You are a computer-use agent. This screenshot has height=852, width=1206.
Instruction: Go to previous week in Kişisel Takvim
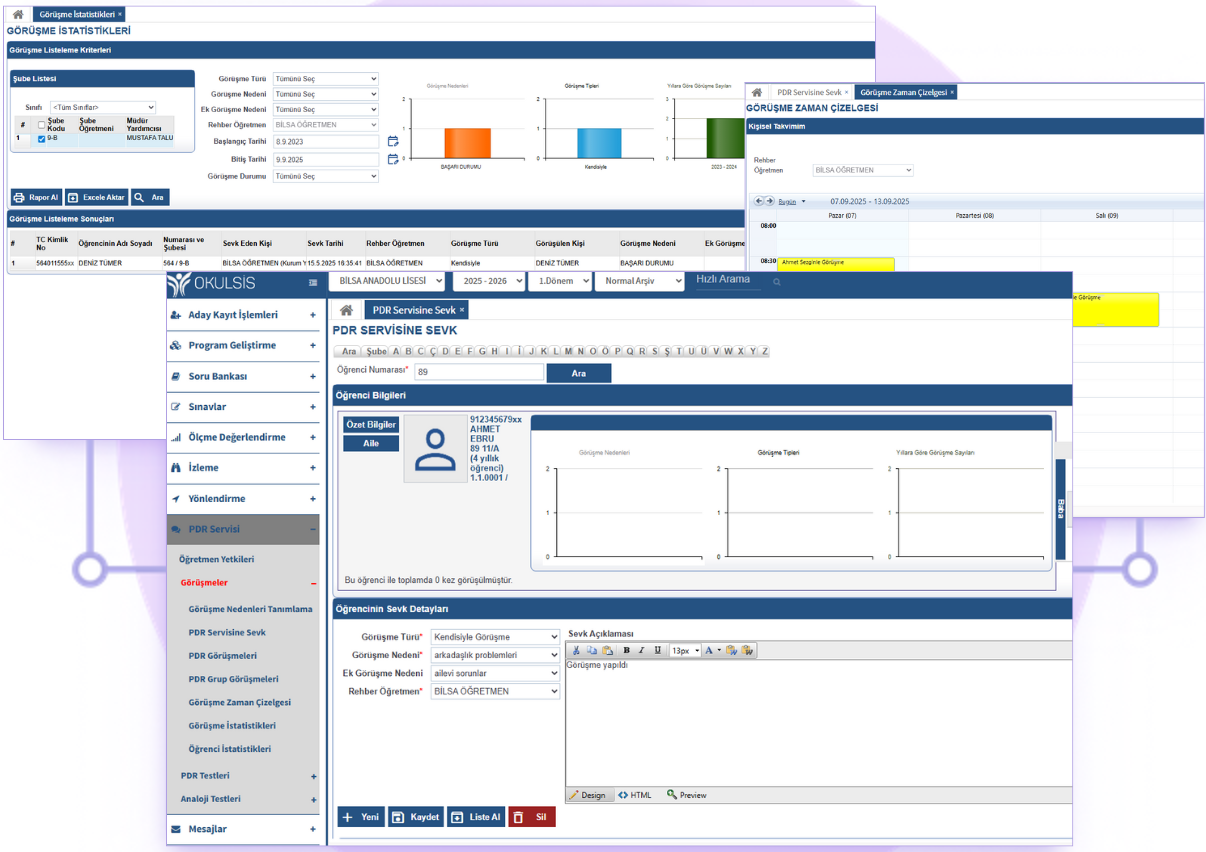click(x=759, y=201)
